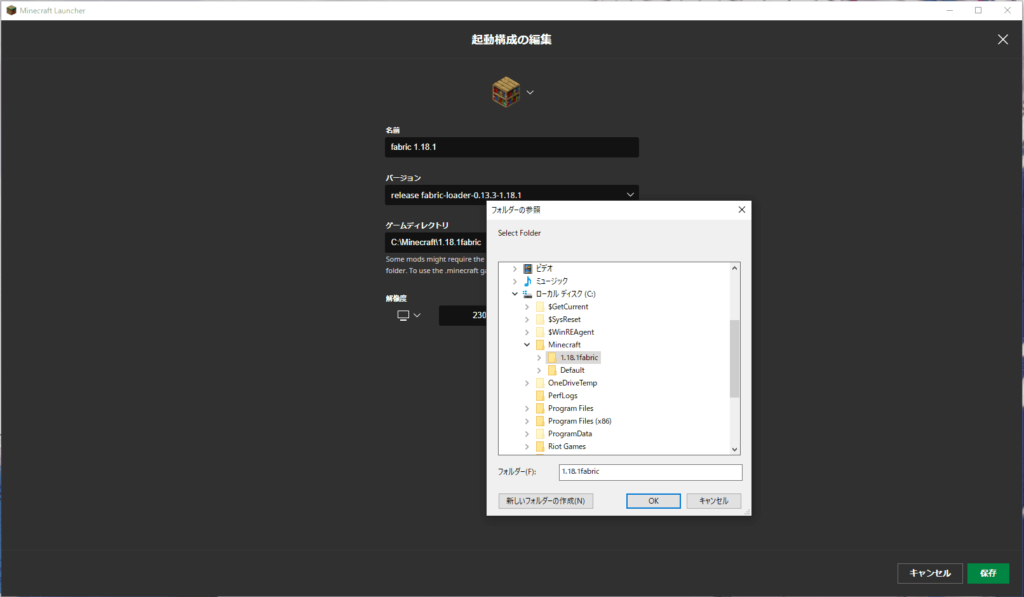The height and width of the screenshot is (597, 1024).
Task: Click the 1.18.1fabric folder icon
Action: [552, 358]
